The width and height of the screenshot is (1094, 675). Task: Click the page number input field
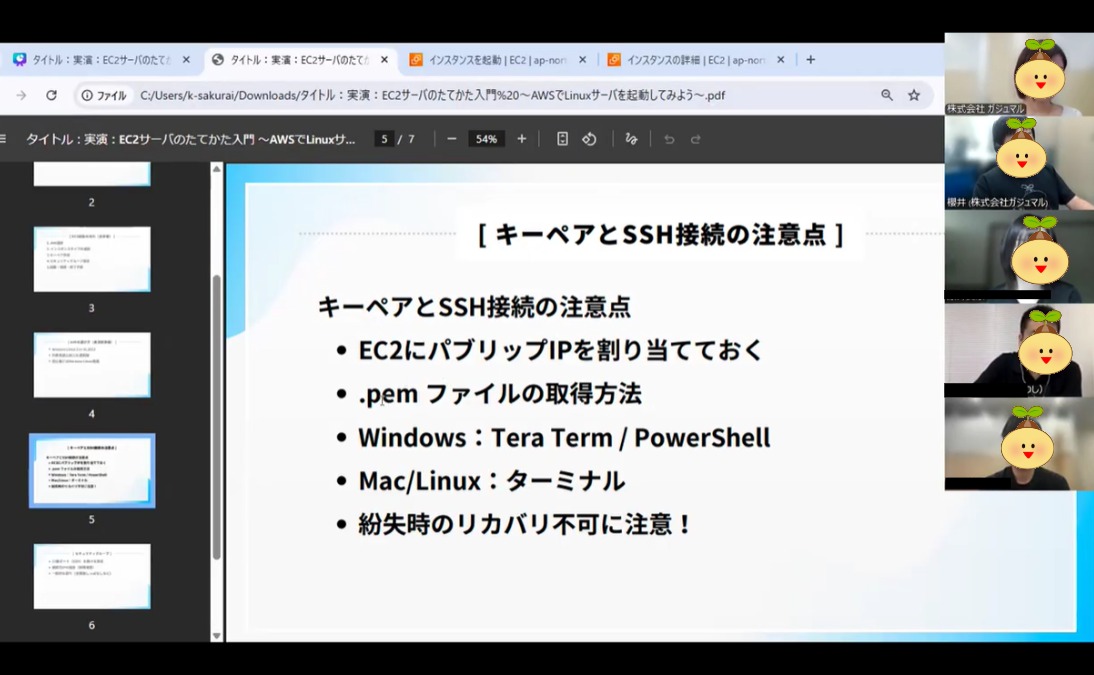point(384,139)
